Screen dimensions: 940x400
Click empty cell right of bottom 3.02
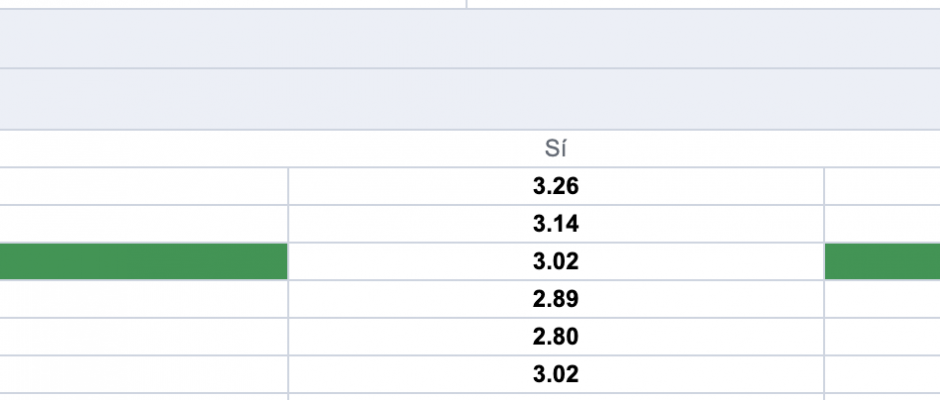[882, 374]
